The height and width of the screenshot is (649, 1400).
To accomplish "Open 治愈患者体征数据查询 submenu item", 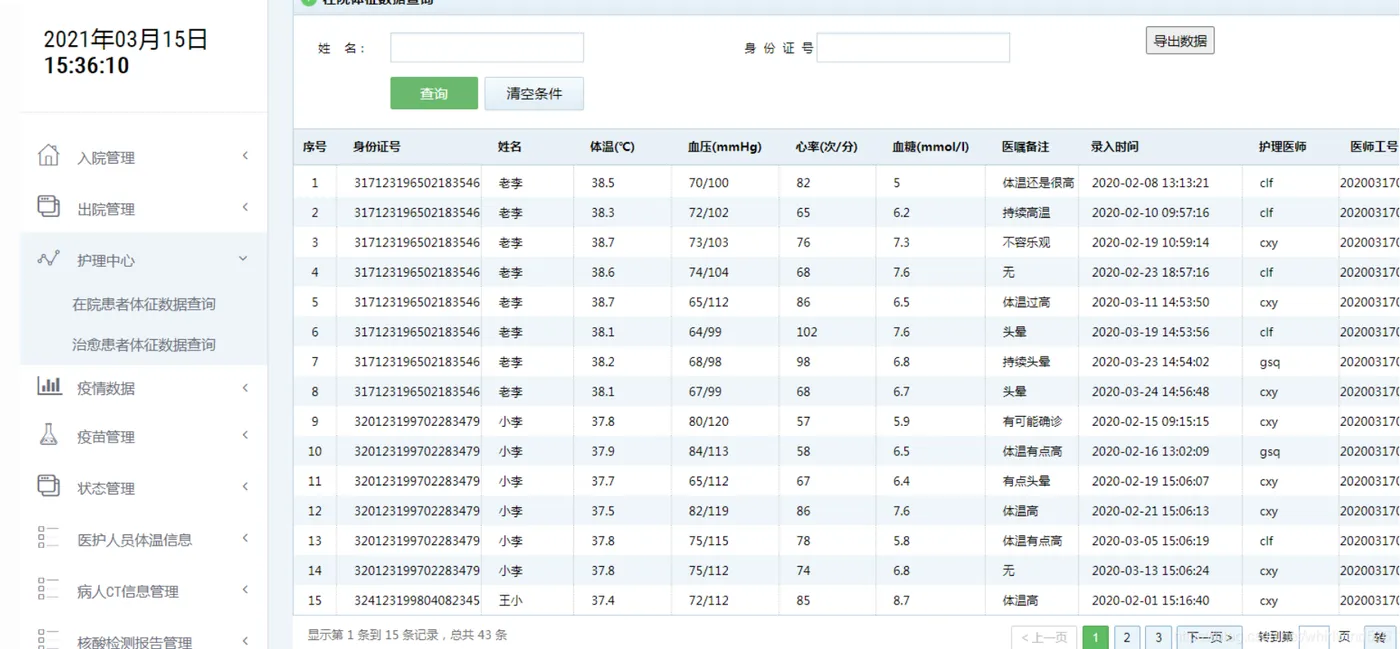I will tap(143, 345).
